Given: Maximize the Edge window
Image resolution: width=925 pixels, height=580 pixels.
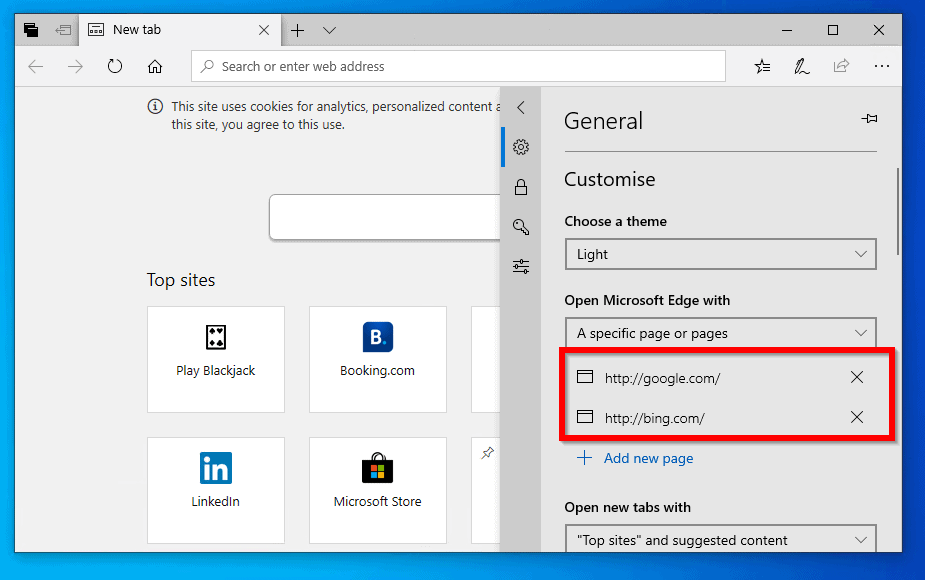Looking at the screenshot, I should 833,30.
